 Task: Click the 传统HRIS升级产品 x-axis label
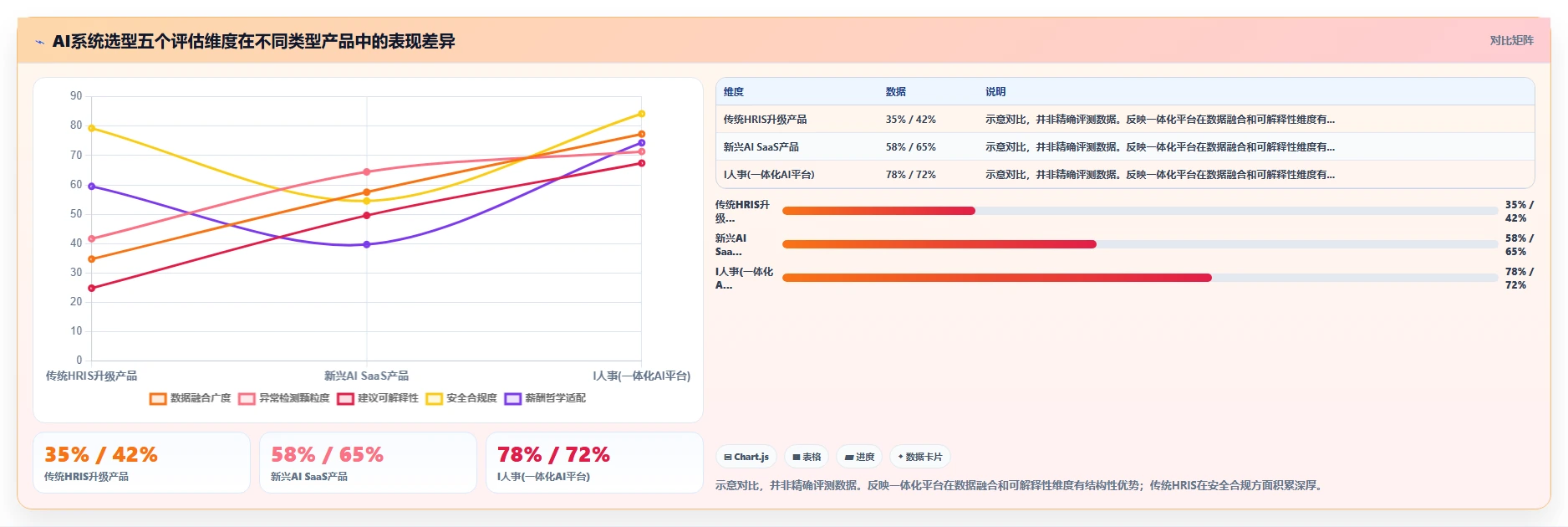click(x=92, y=376)
